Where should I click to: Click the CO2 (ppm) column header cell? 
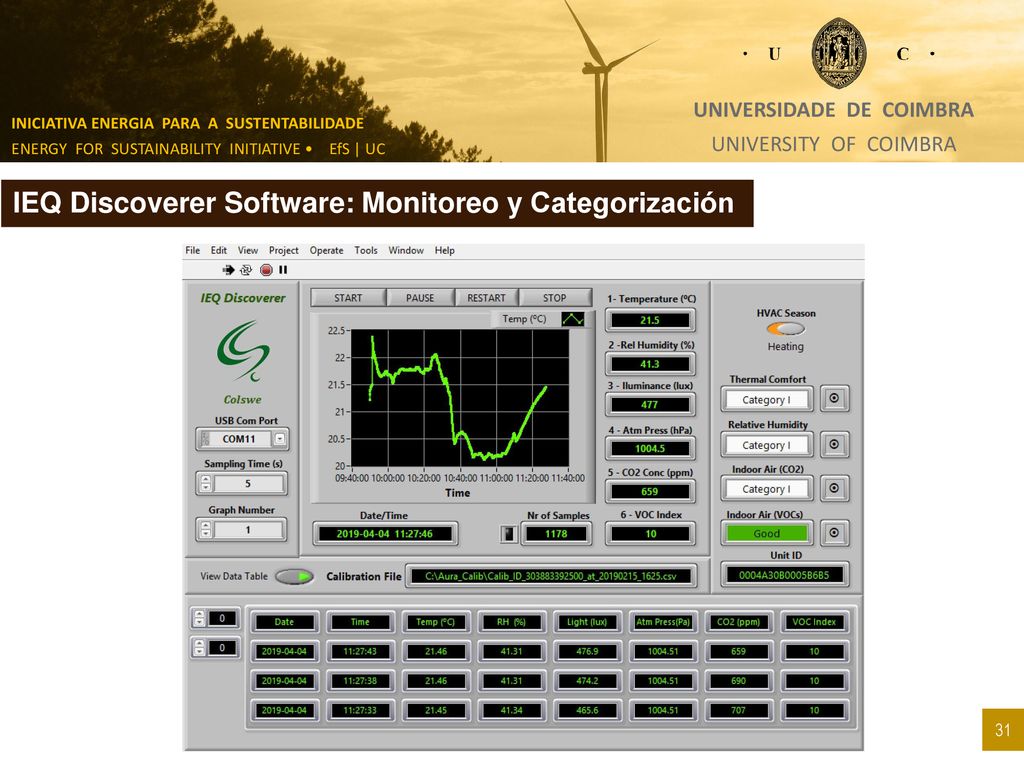point(739,622)
